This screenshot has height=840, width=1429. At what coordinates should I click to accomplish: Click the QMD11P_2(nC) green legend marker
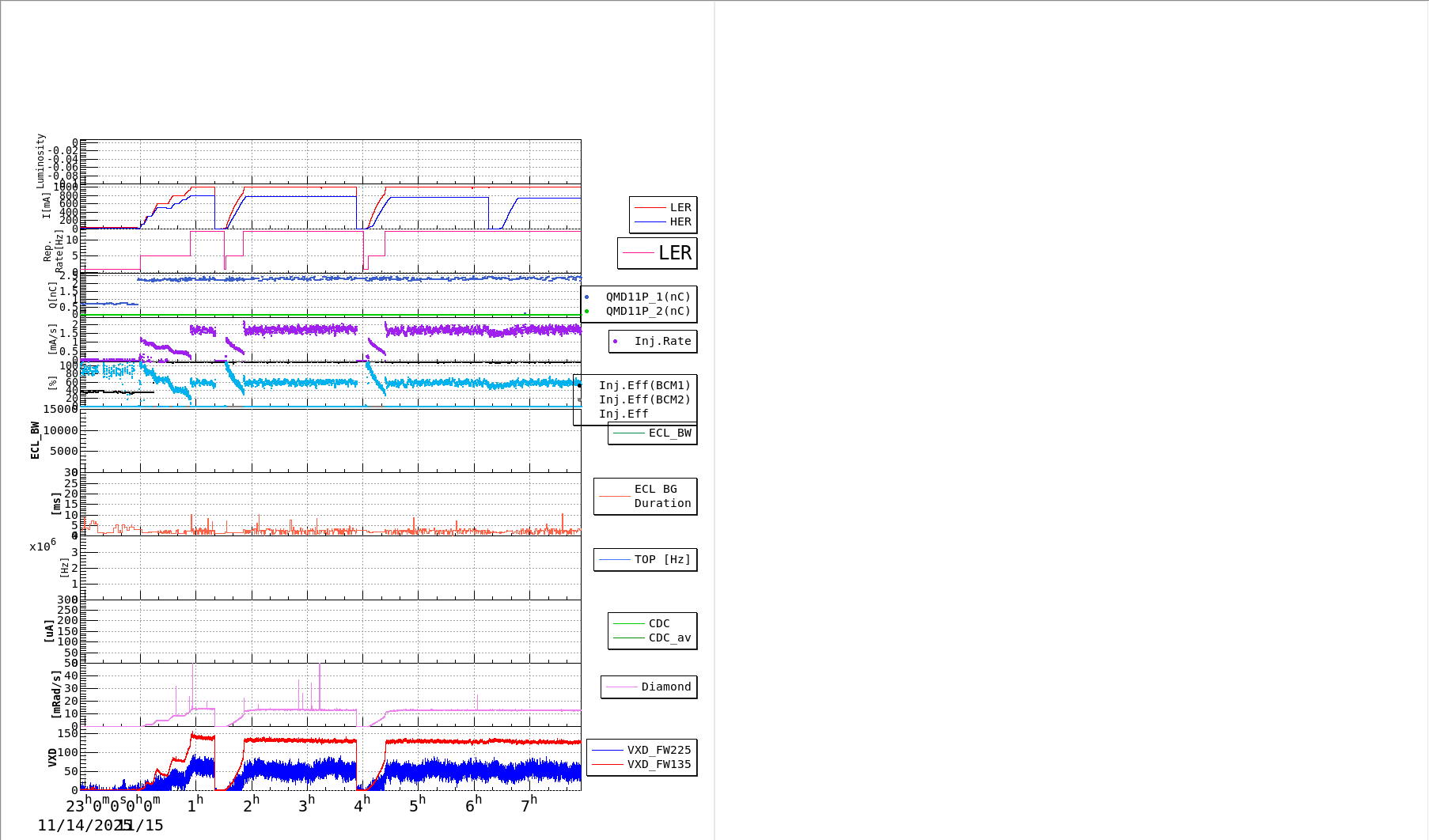[586, 312]
